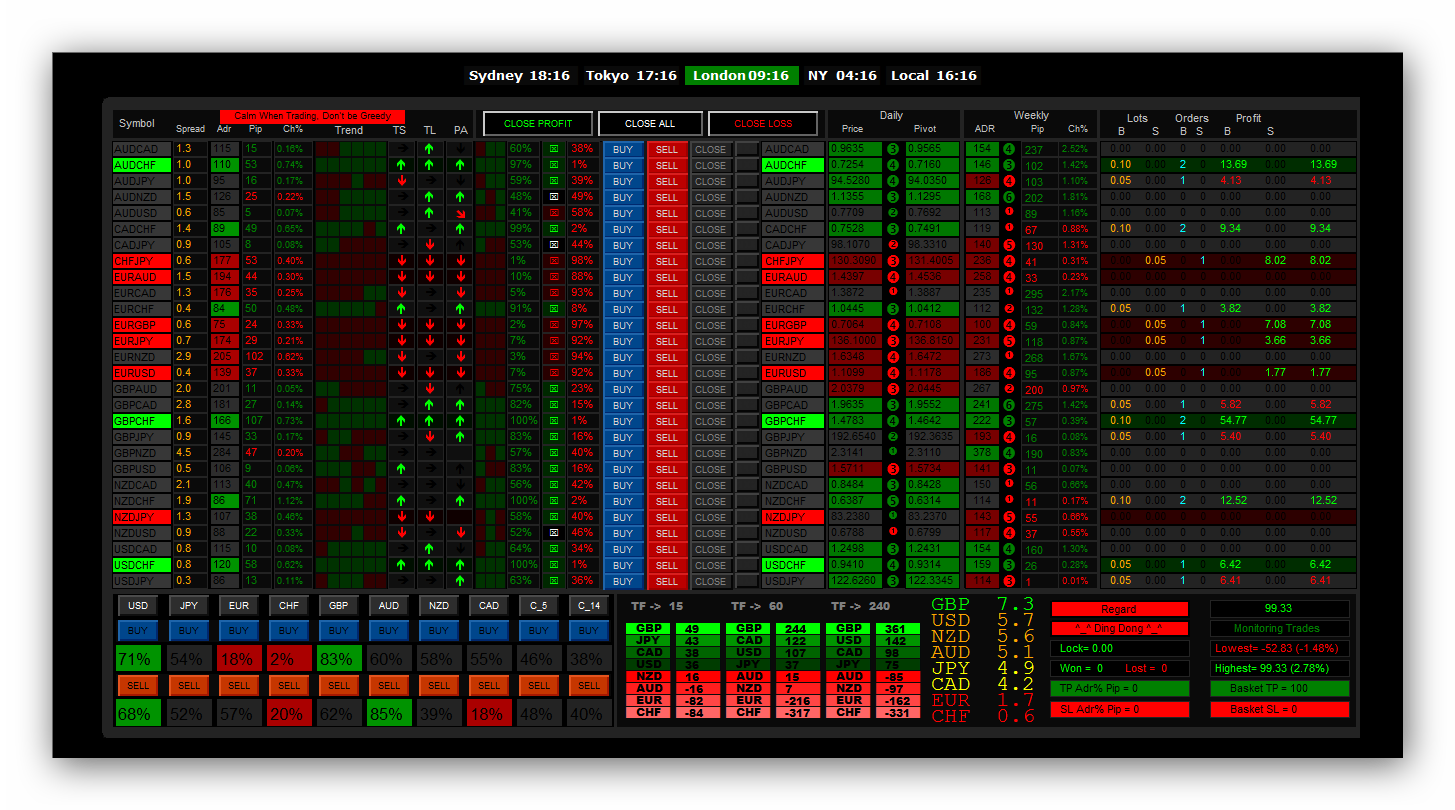The image size is (1455, 810).
Task: Click the green signal box icon for GBPCHF
Action: pos(553,421)
